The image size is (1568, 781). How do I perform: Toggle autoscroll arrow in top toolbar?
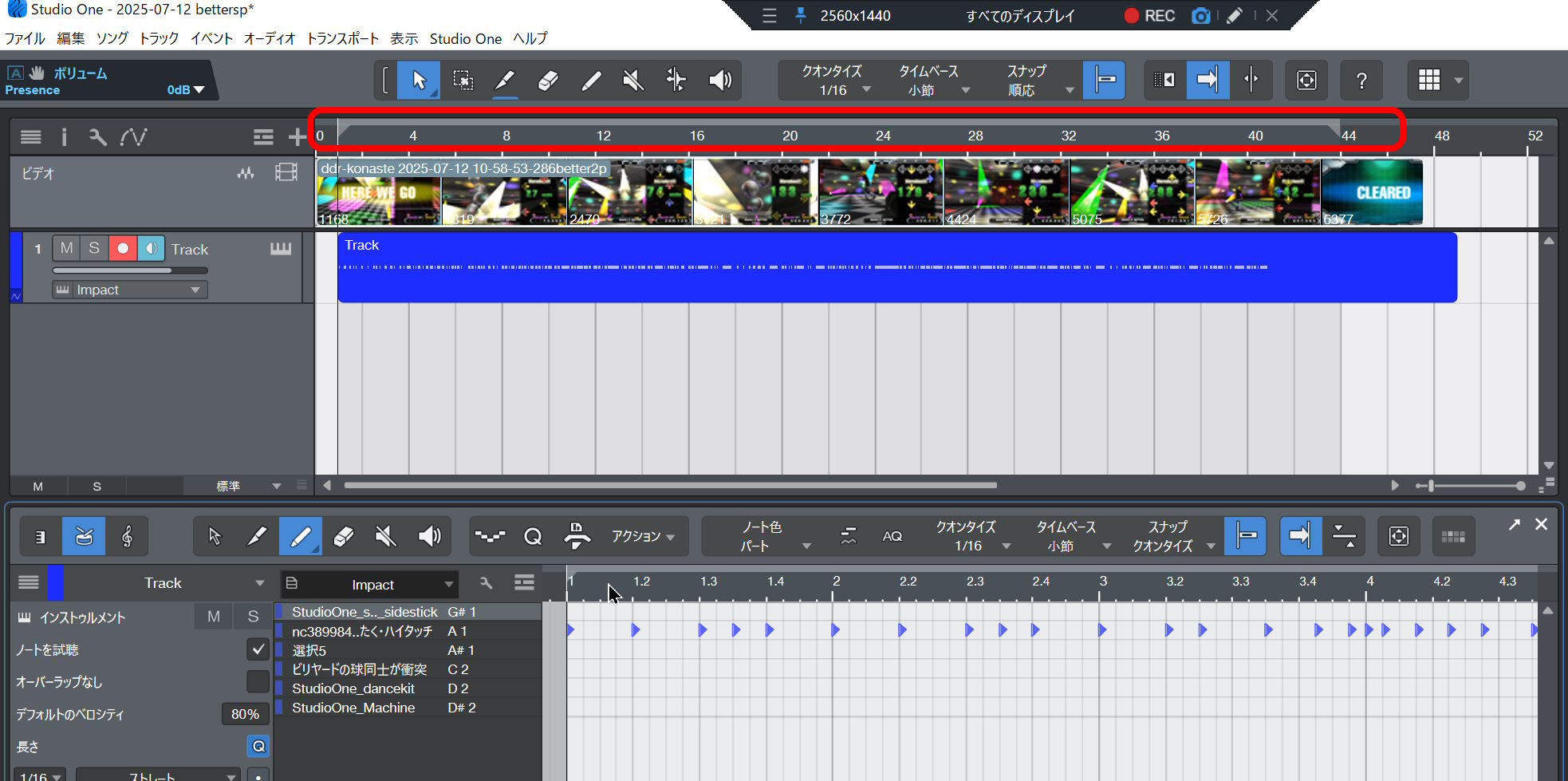coord(1208,80)
